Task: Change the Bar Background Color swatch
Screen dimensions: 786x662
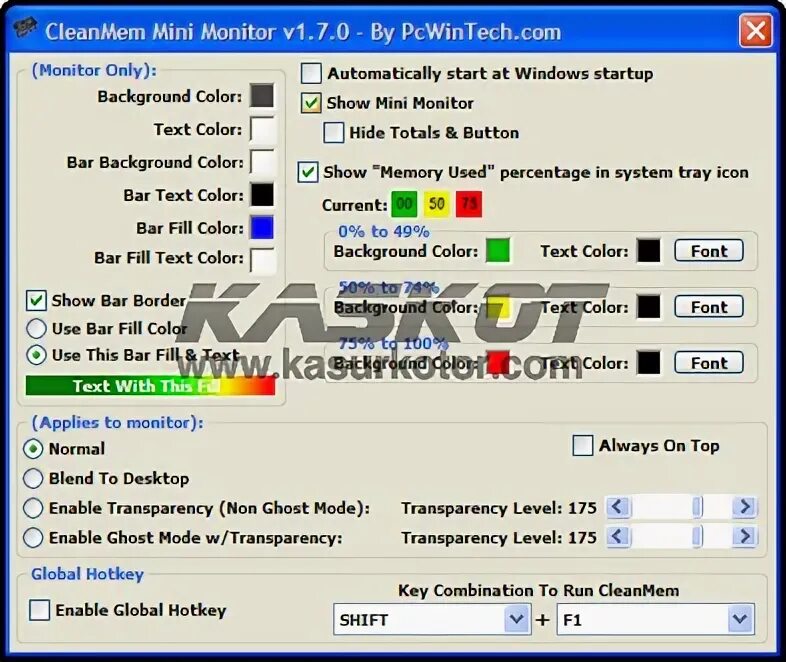Action: (262, 162)
